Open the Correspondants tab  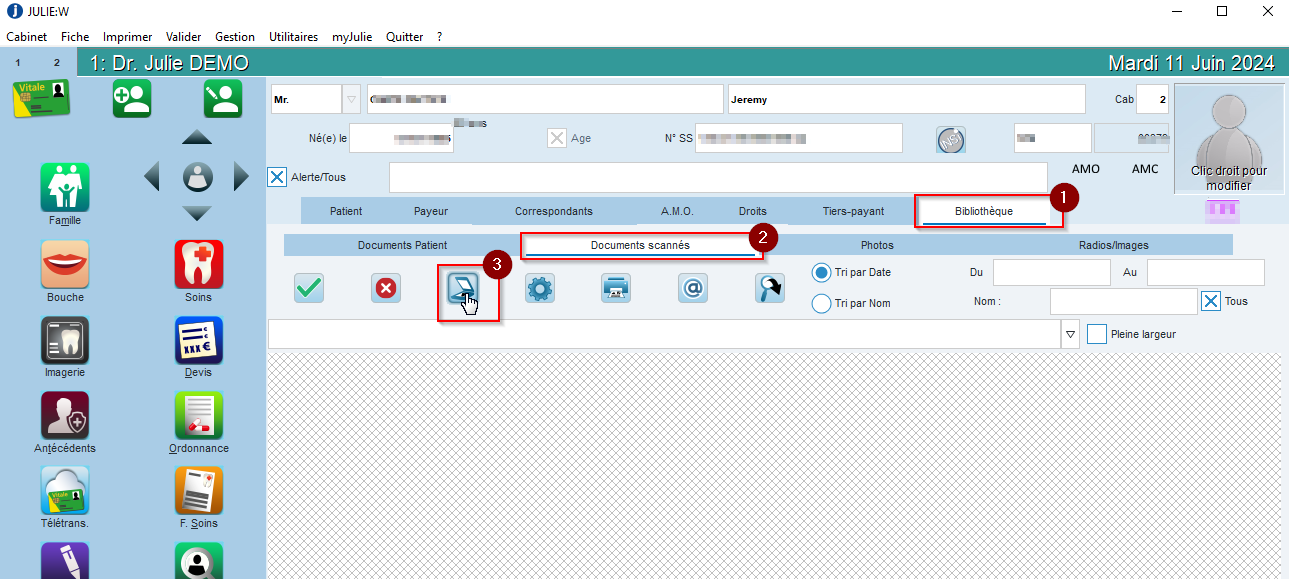pos(554,211)
